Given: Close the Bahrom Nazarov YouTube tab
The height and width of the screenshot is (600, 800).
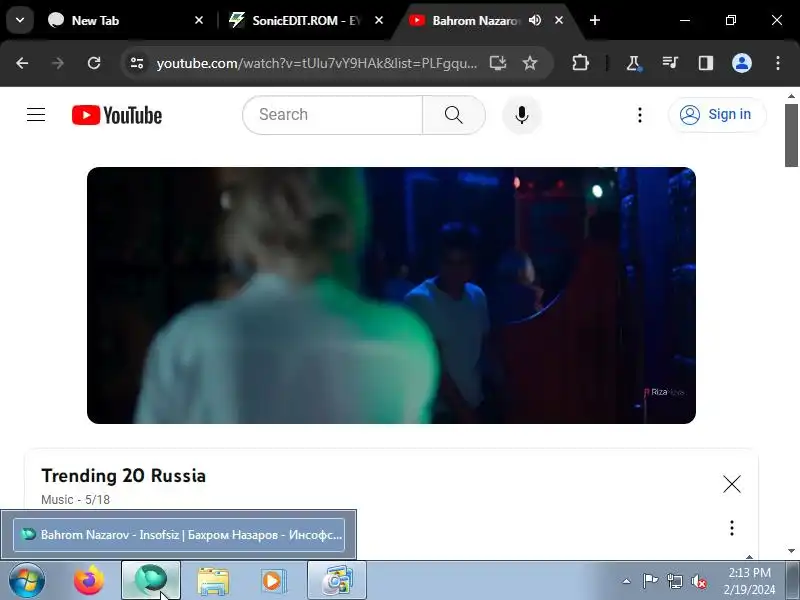Looking at the screenshot, I should (559, 20).
